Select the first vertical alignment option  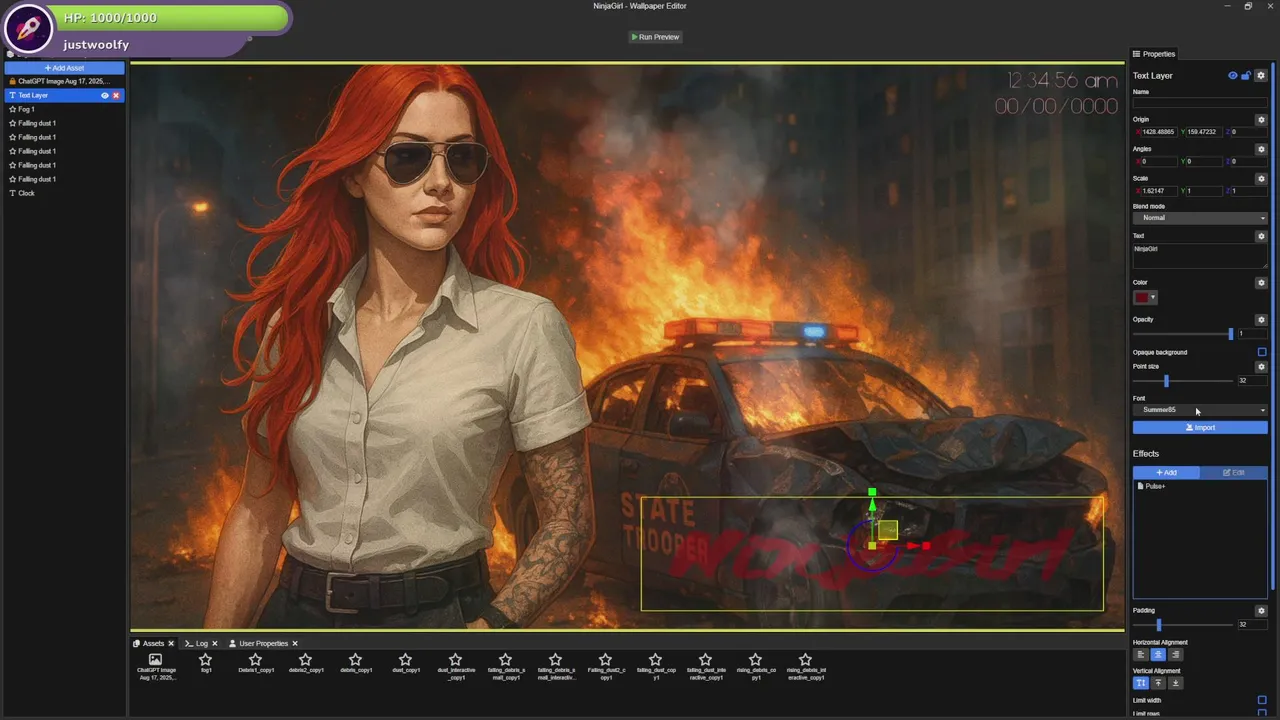[x=1141, y=683]
